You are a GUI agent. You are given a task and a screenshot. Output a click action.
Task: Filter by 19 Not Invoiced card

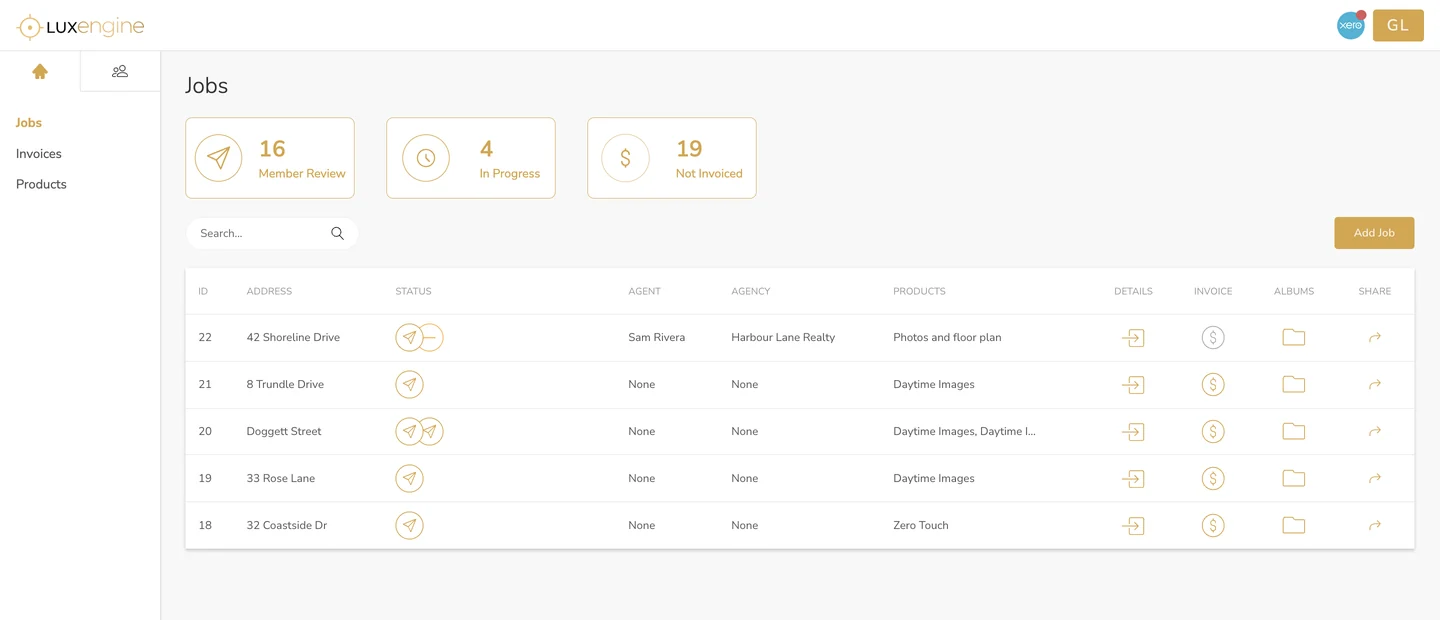point(672,158)
